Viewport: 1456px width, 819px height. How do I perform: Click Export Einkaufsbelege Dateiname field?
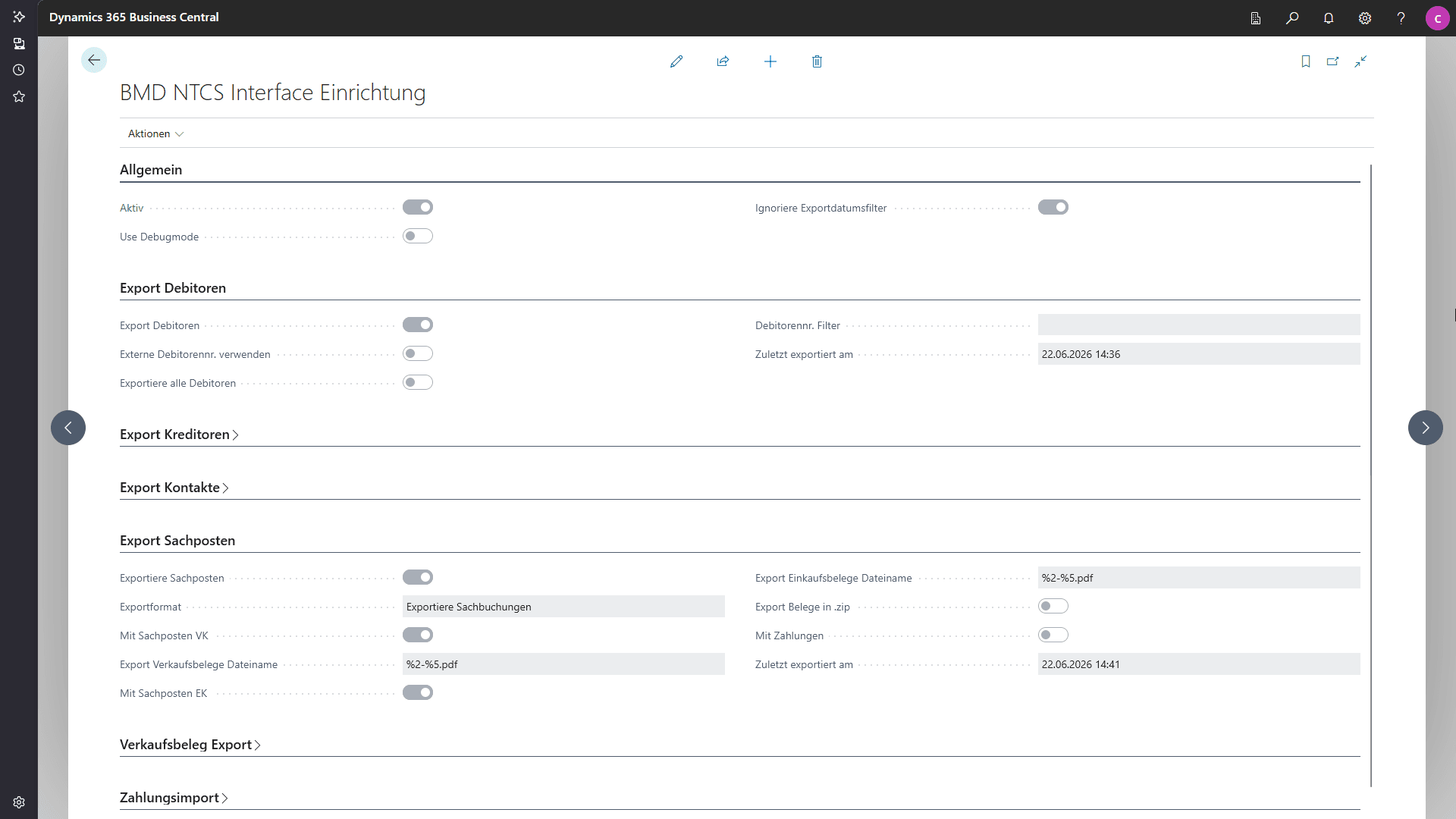pos(1199,578)
